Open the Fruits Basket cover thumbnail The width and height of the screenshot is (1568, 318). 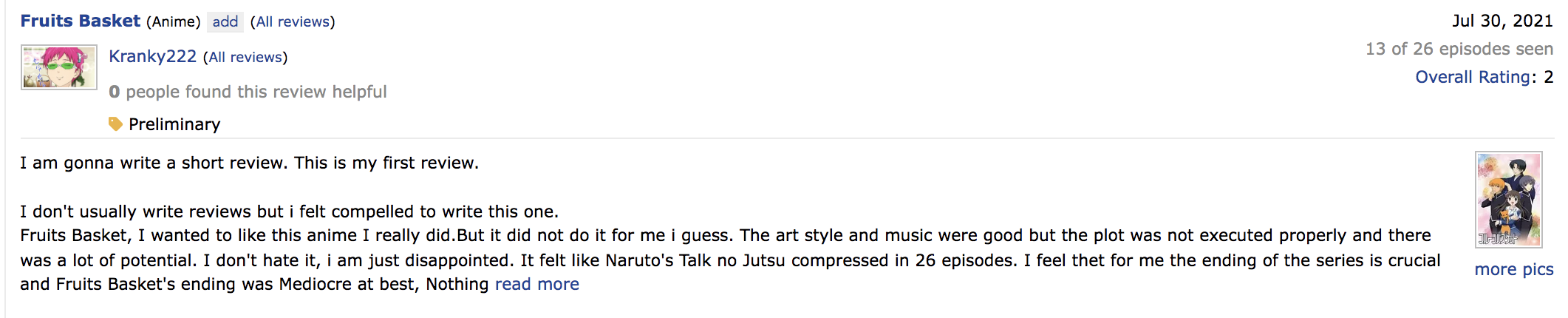click(1508, 200)
